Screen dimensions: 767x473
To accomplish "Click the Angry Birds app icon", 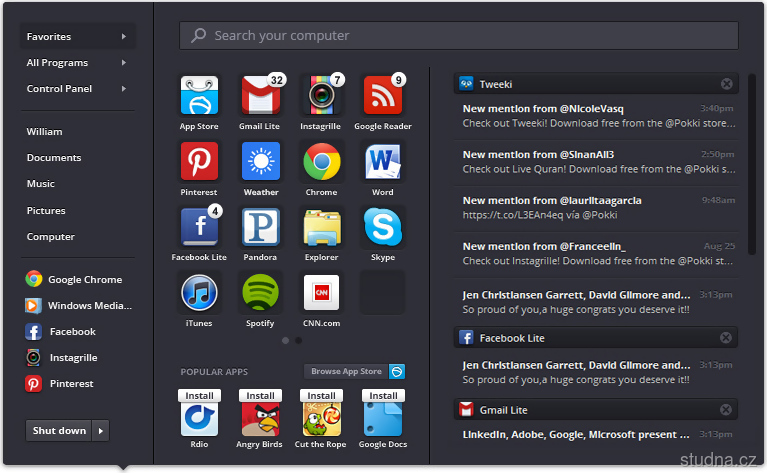I will [261, 419].
